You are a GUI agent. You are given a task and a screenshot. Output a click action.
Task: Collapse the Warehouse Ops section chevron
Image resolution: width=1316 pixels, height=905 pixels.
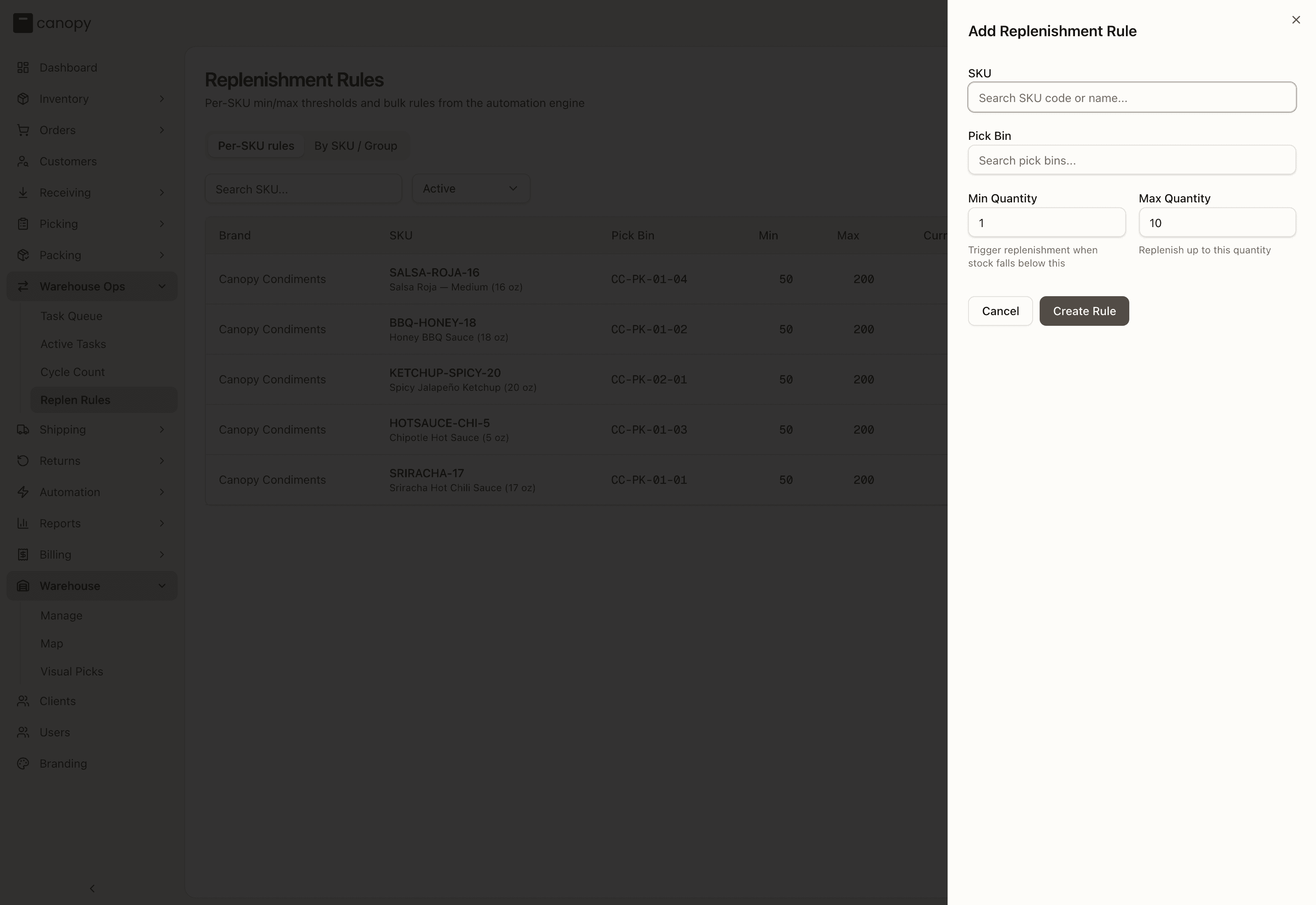pos(162,286)
